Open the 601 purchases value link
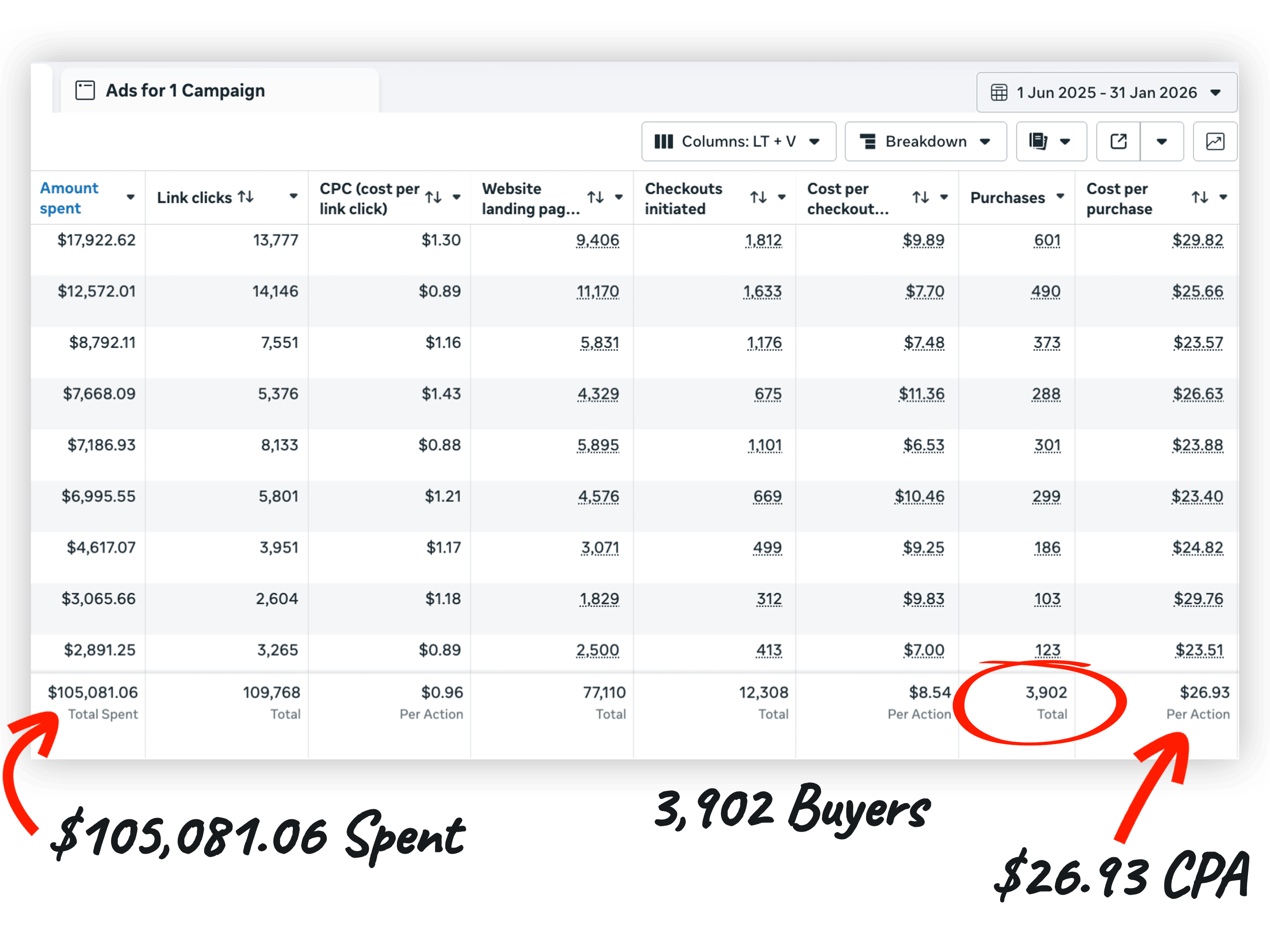The width and height of the screenshot is (1270, 952). 1047,240
